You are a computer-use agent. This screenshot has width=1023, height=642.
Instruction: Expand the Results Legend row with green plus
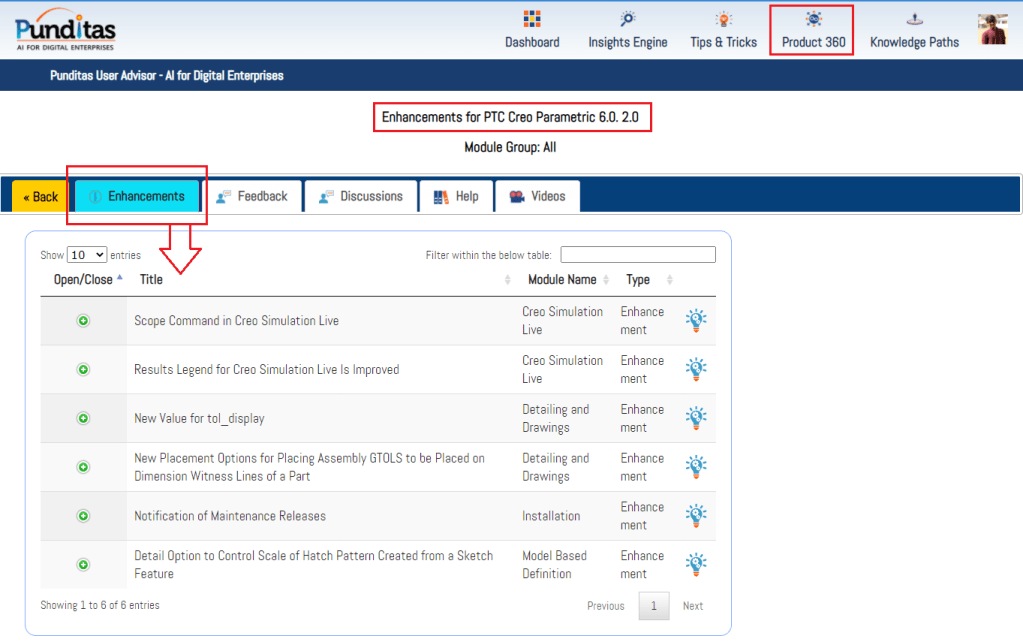(83, 370)
